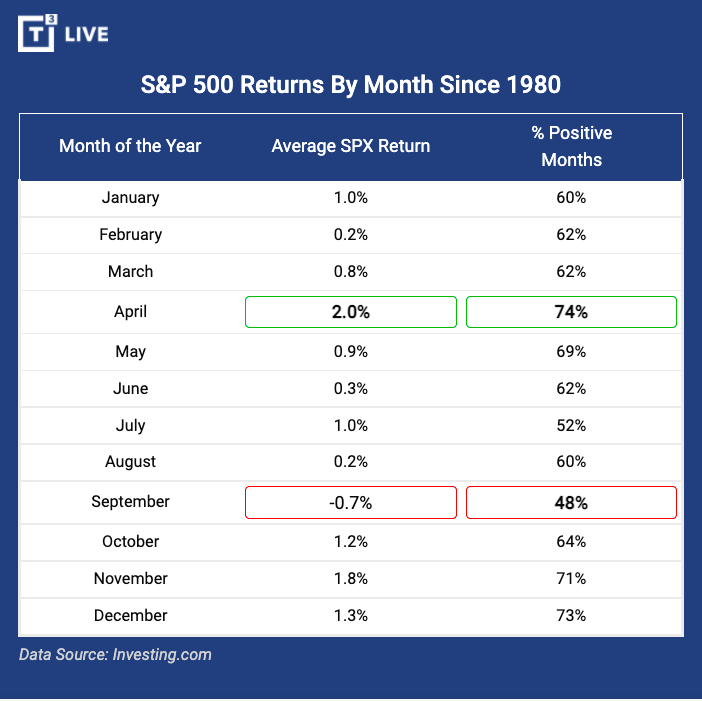Click the Average SPX Return column header
702x701 pixels.
(351, 146)
